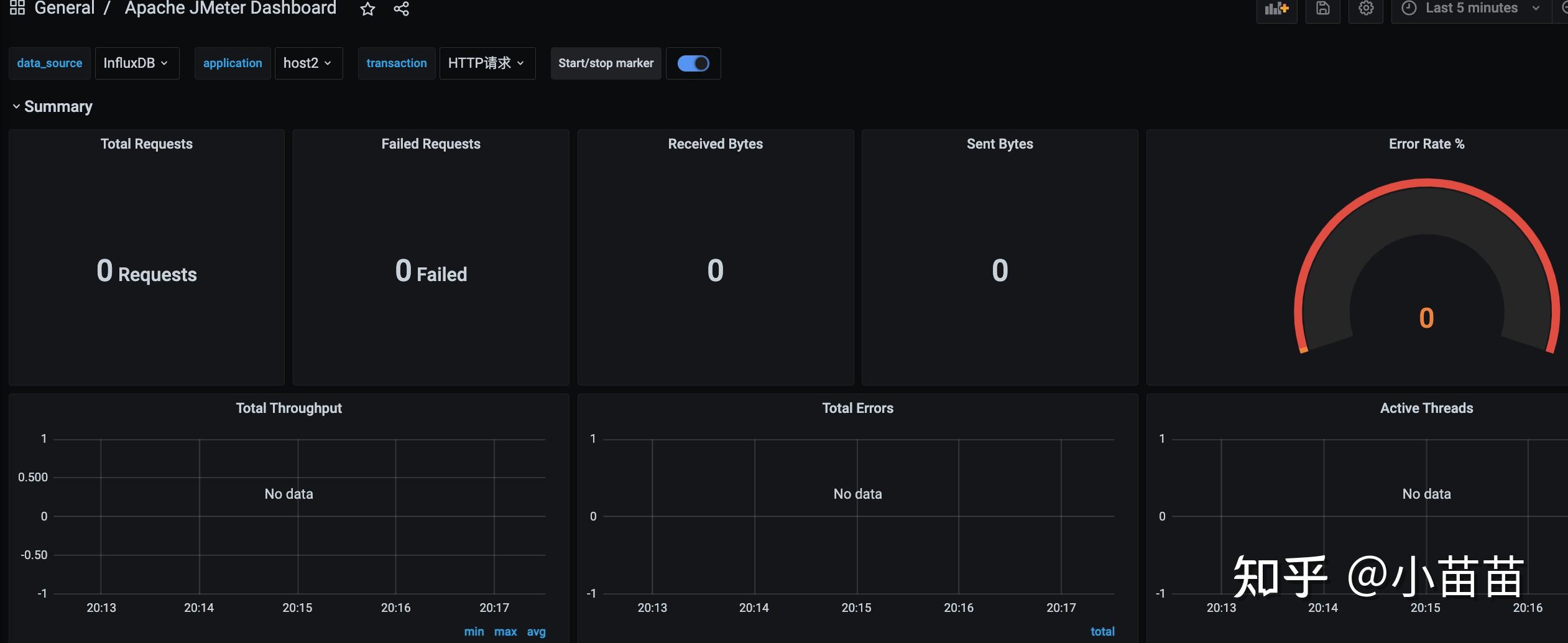This screenshot has width=1568, height=643.
Task: Star the Apache JMeter Dashboard
Action: point(367,9)
